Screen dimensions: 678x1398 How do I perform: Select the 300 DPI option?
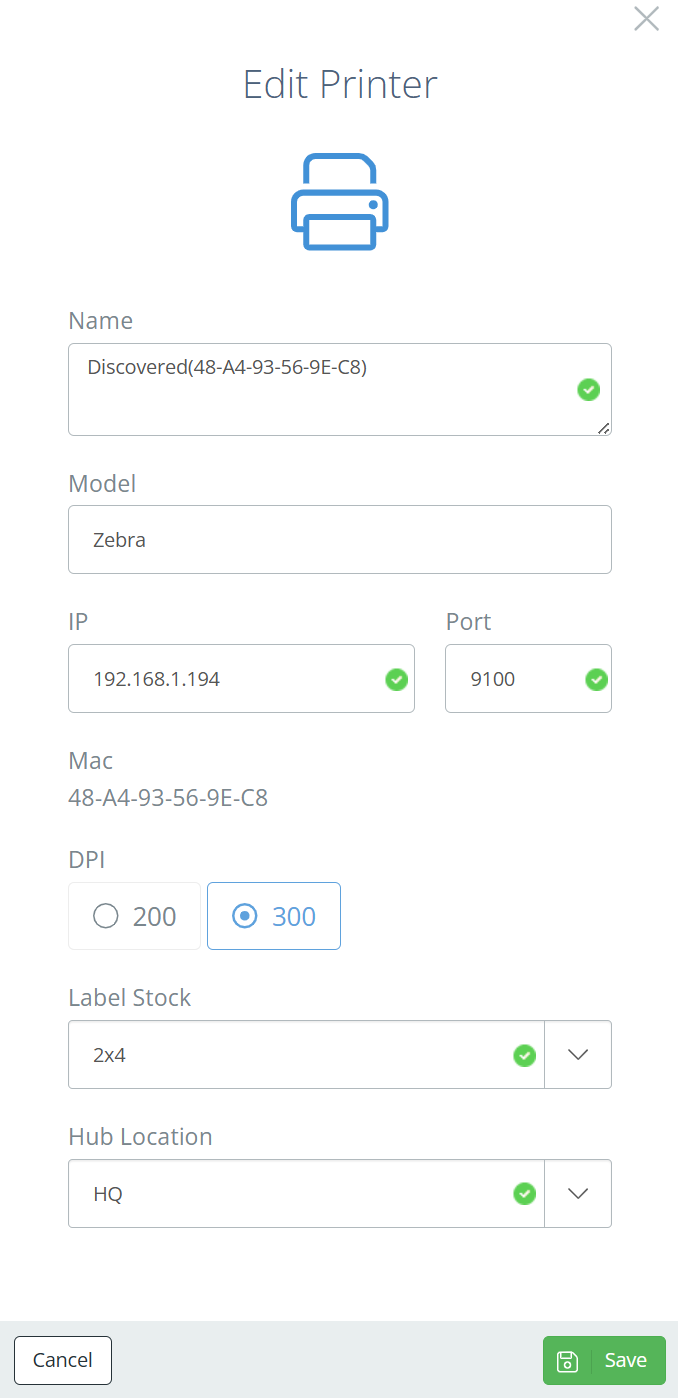point(273,916)
